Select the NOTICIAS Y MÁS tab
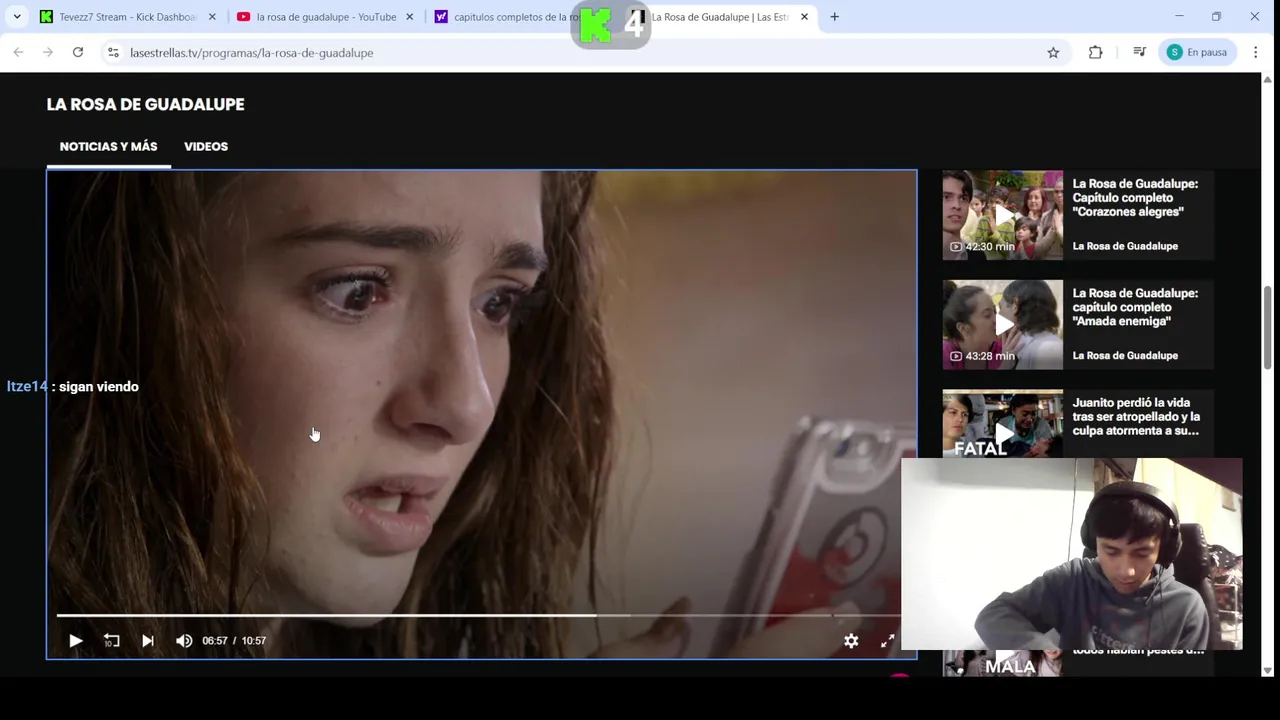Image resolution: width=1280 pixels, height=720 pixels. pos(108,146)
